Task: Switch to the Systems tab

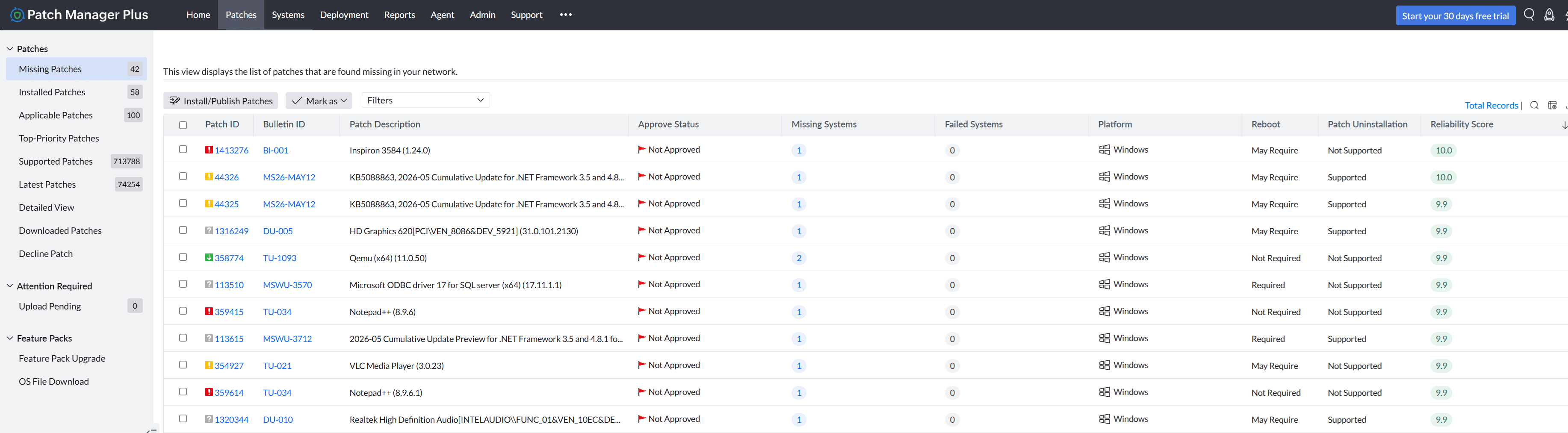Action: coord(288,15)
